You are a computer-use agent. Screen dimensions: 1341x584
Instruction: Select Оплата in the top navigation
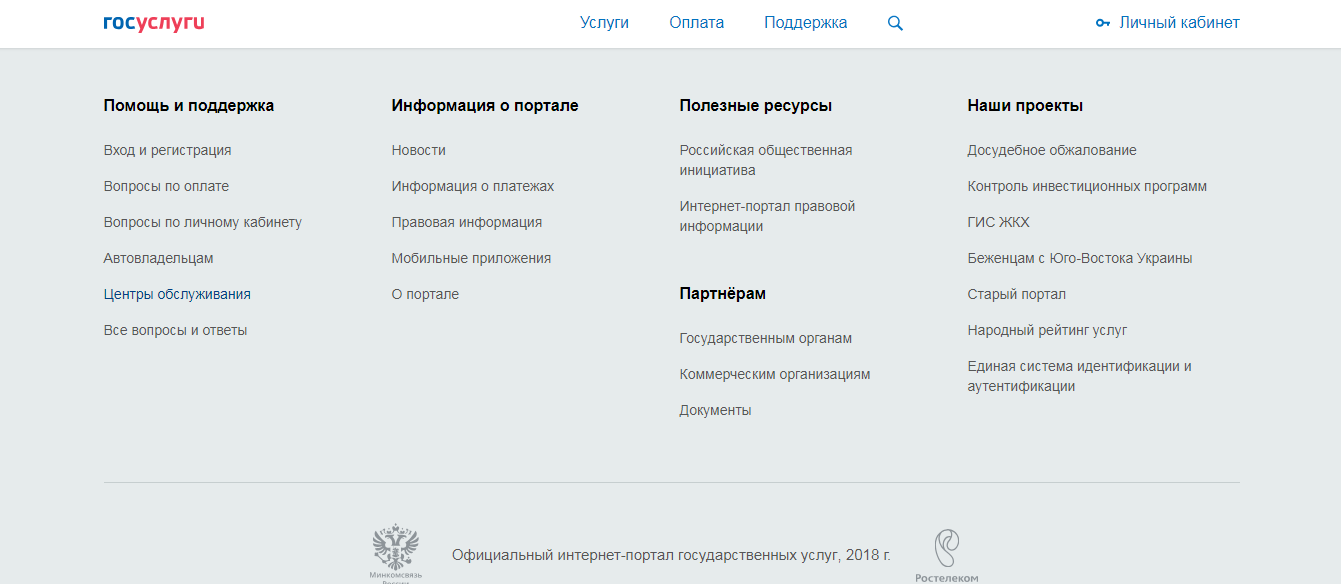pyautogui.click(x=696, y=23)
